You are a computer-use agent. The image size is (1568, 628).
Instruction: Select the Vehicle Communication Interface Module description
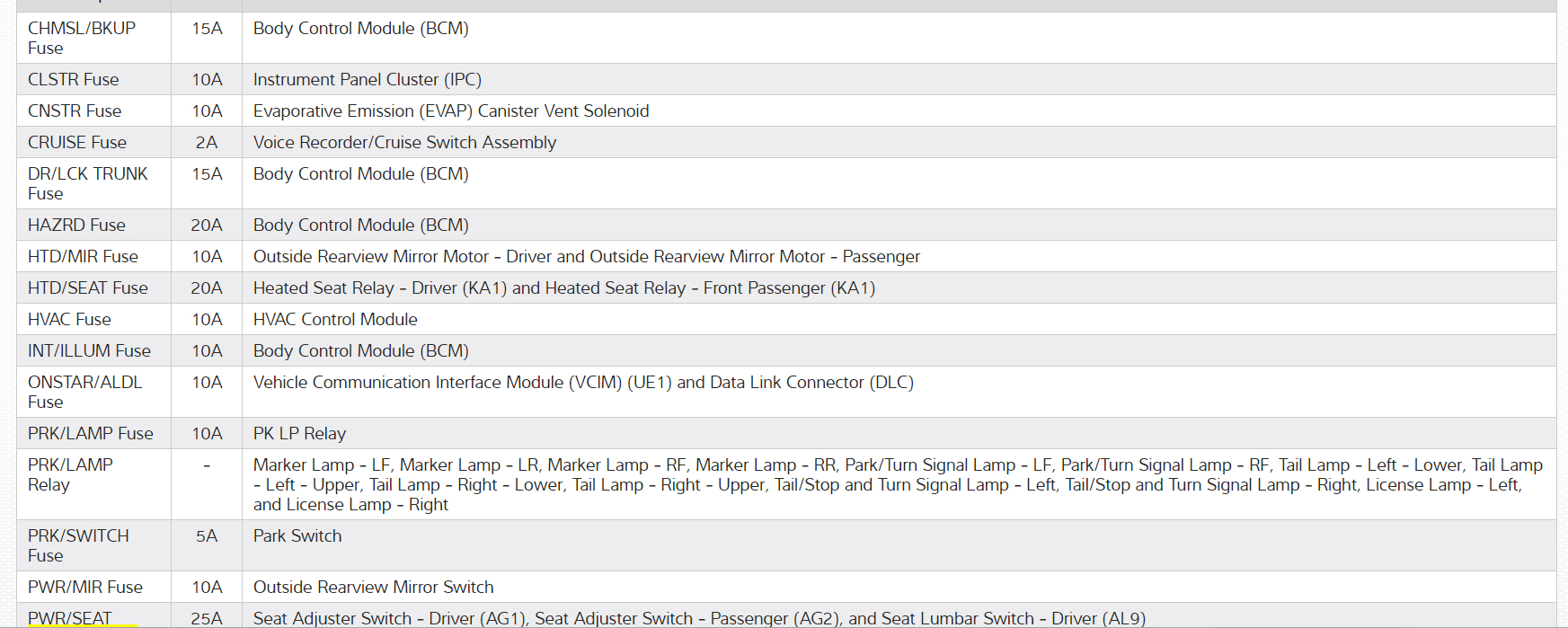click(583, 382)
